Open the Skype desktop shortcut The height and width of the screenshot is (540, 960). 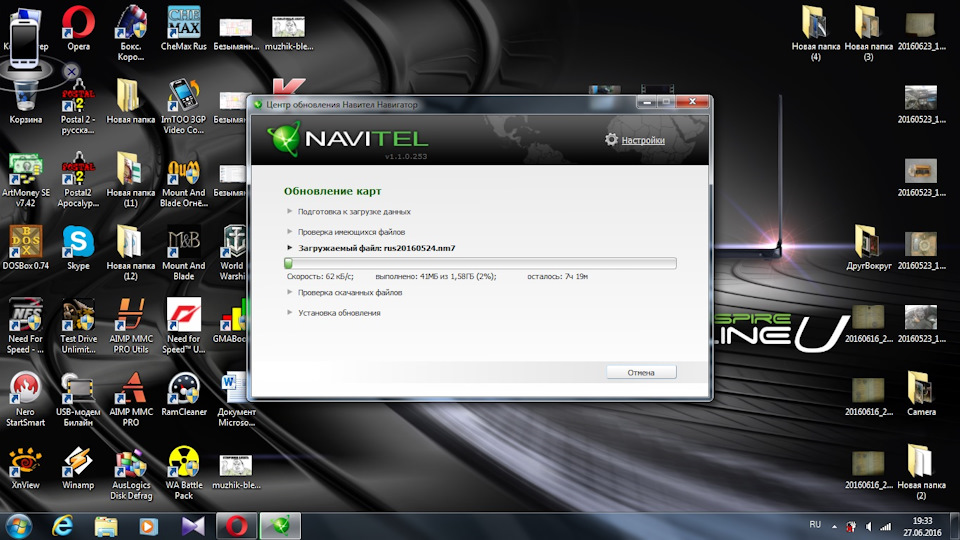pos(78,248)
